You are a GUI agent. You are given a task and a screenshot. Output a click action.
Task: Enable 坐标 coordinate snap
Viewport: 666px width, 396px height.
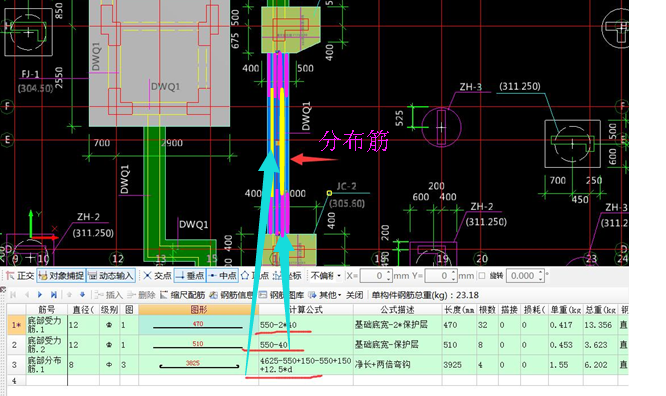coord(287,276)
